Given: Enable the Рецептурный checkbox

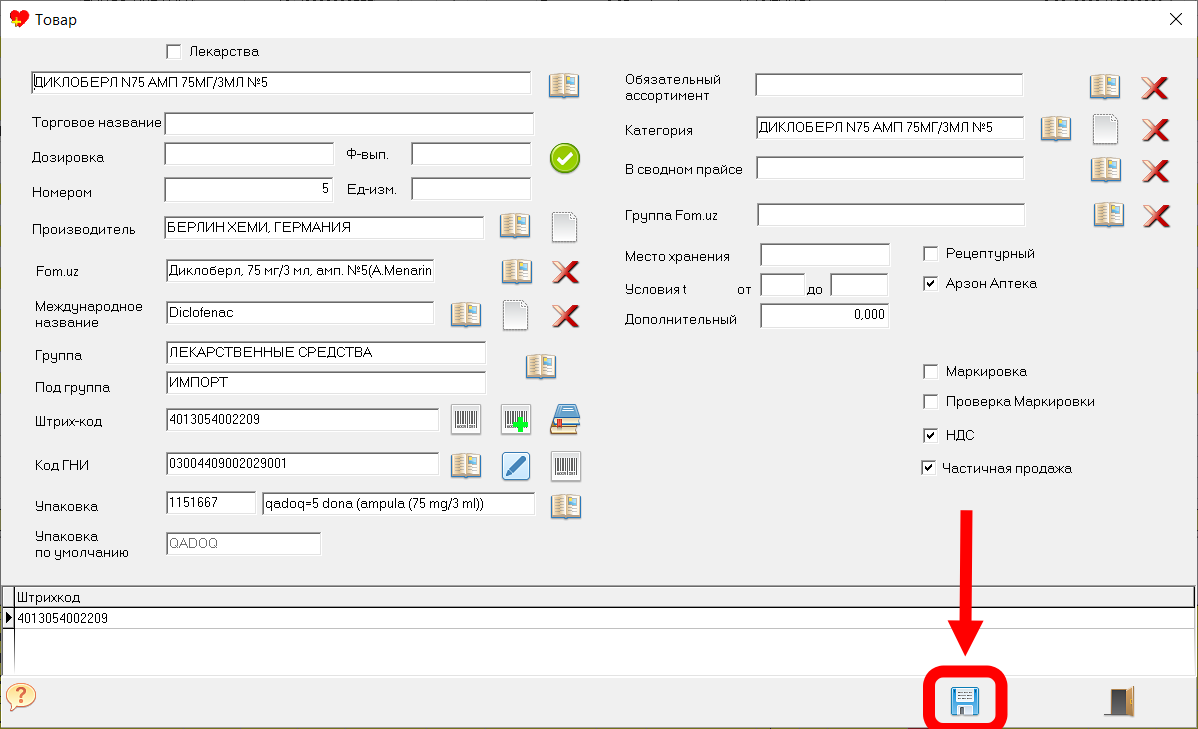Looking at the screenshot, I should click(931, 253).
